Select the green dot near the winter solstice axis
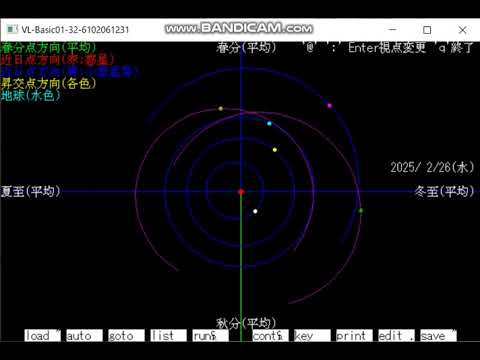The image size is (480, 360). [361, 211]
